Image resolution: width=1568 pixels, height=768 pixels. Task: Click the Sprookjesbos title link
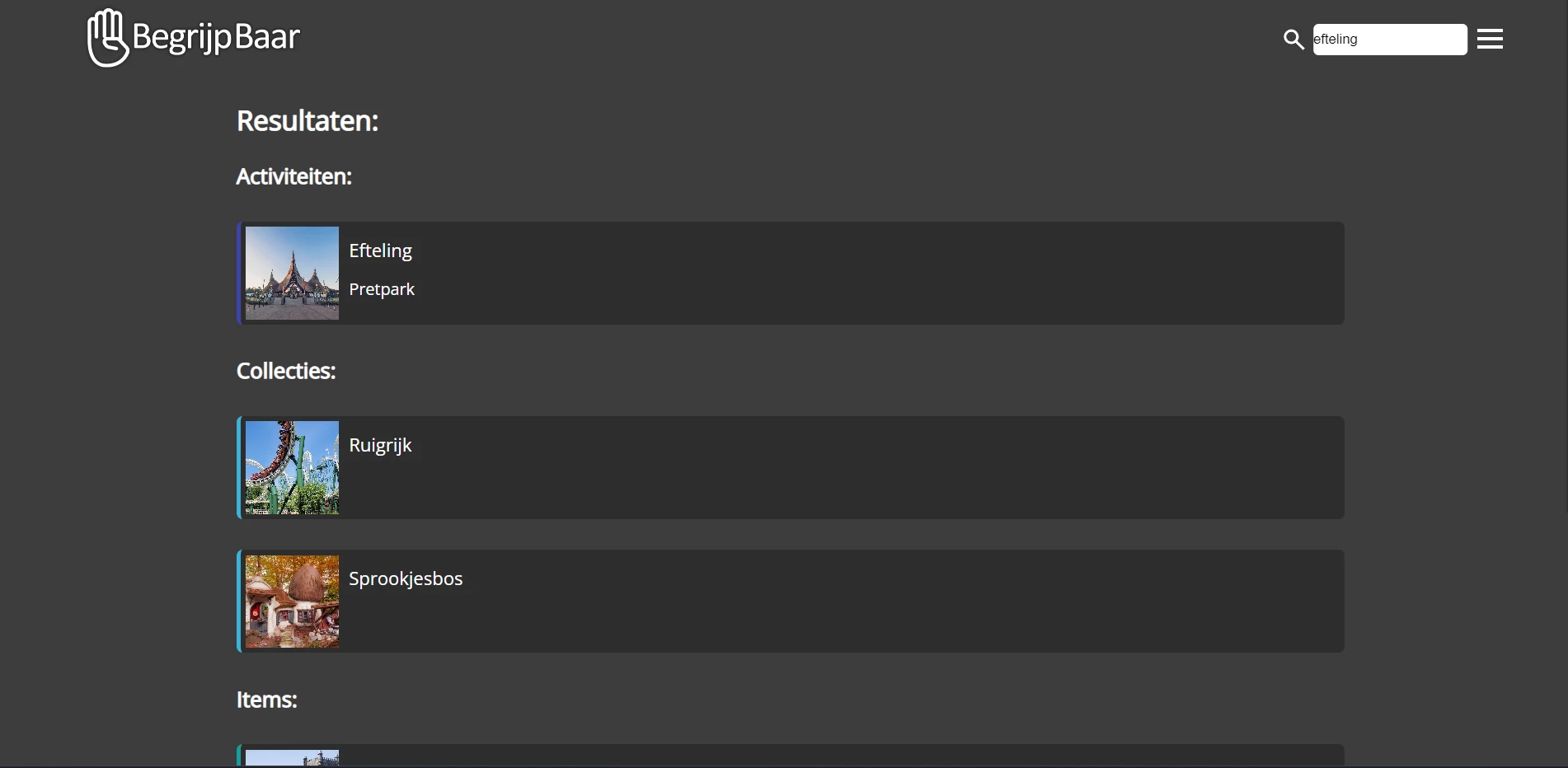click(x=405, y=579)
